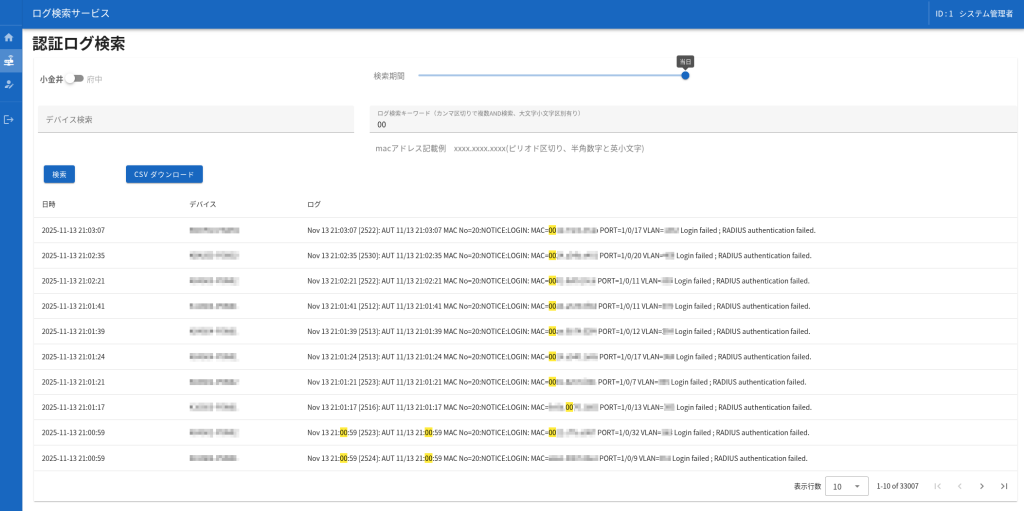Click the 検索期間 slider handle
Screen dimensions: 1024x511
click(685, 75)
